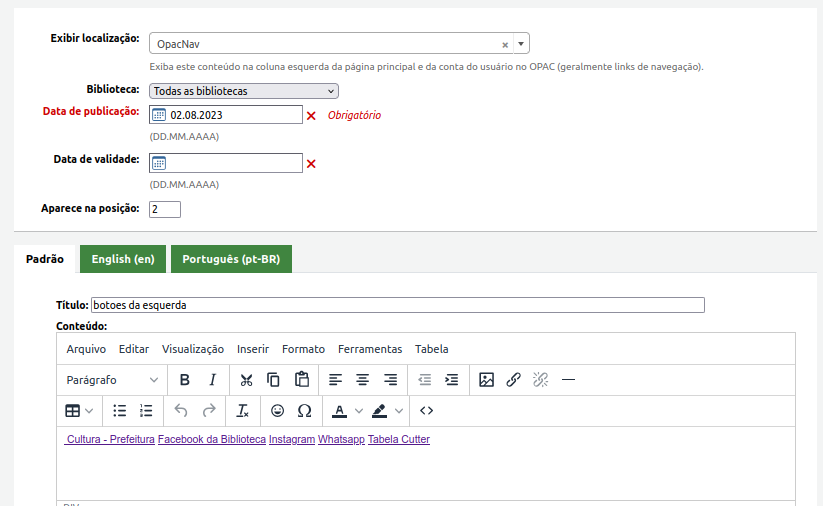Expand the OpacNav location dropdown arrow

[521, 44]
